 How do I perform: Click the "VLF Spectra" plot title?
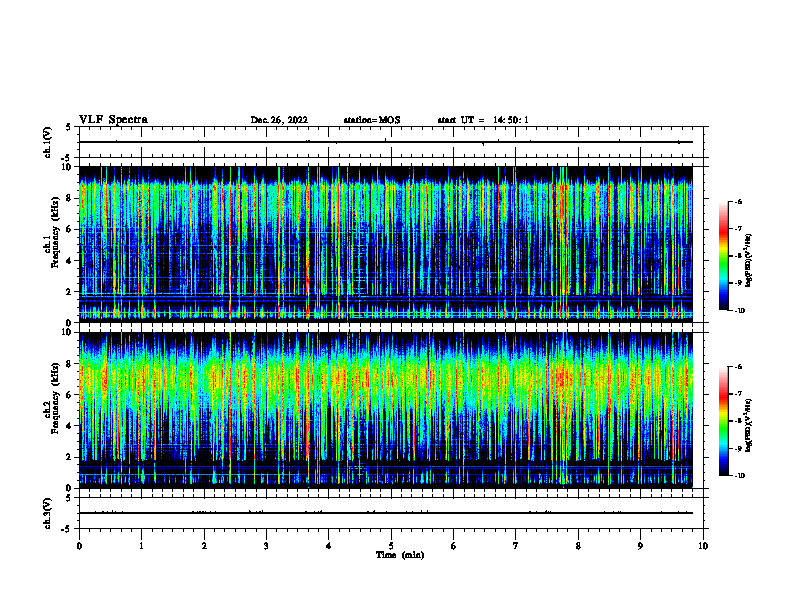click(113, 120)
